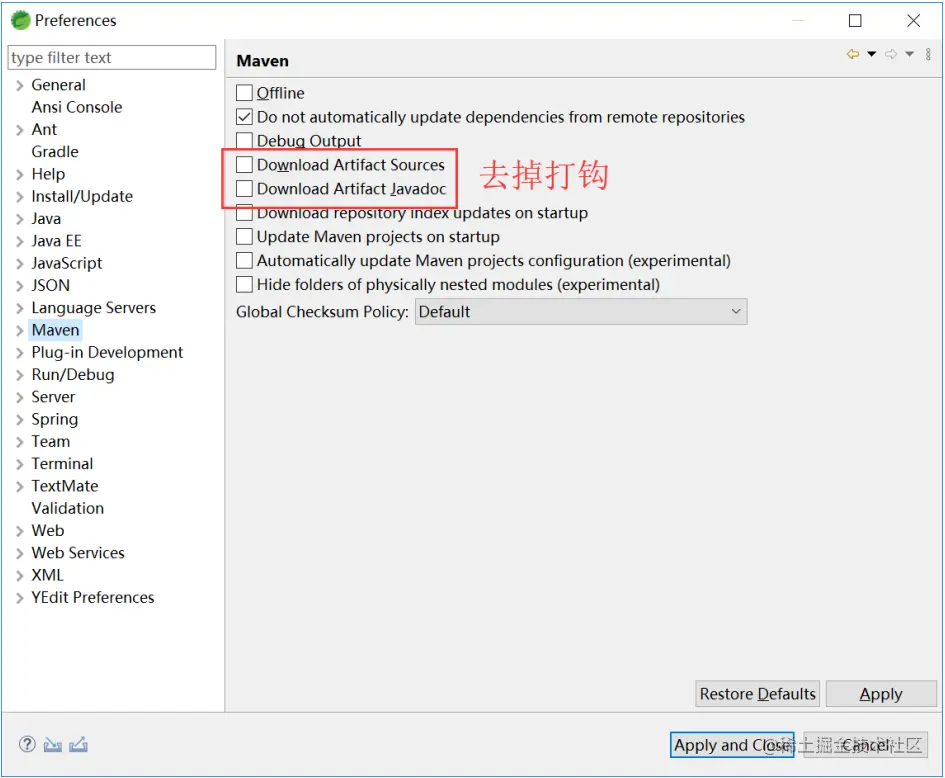Click the import preferences icon
This screenshot has width=945, height=778.
tap(52, 745)
